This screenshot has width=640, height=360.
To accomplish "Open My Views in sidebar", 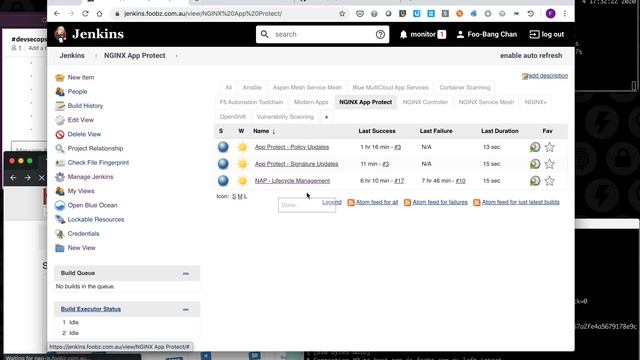I will coord(81,191).
